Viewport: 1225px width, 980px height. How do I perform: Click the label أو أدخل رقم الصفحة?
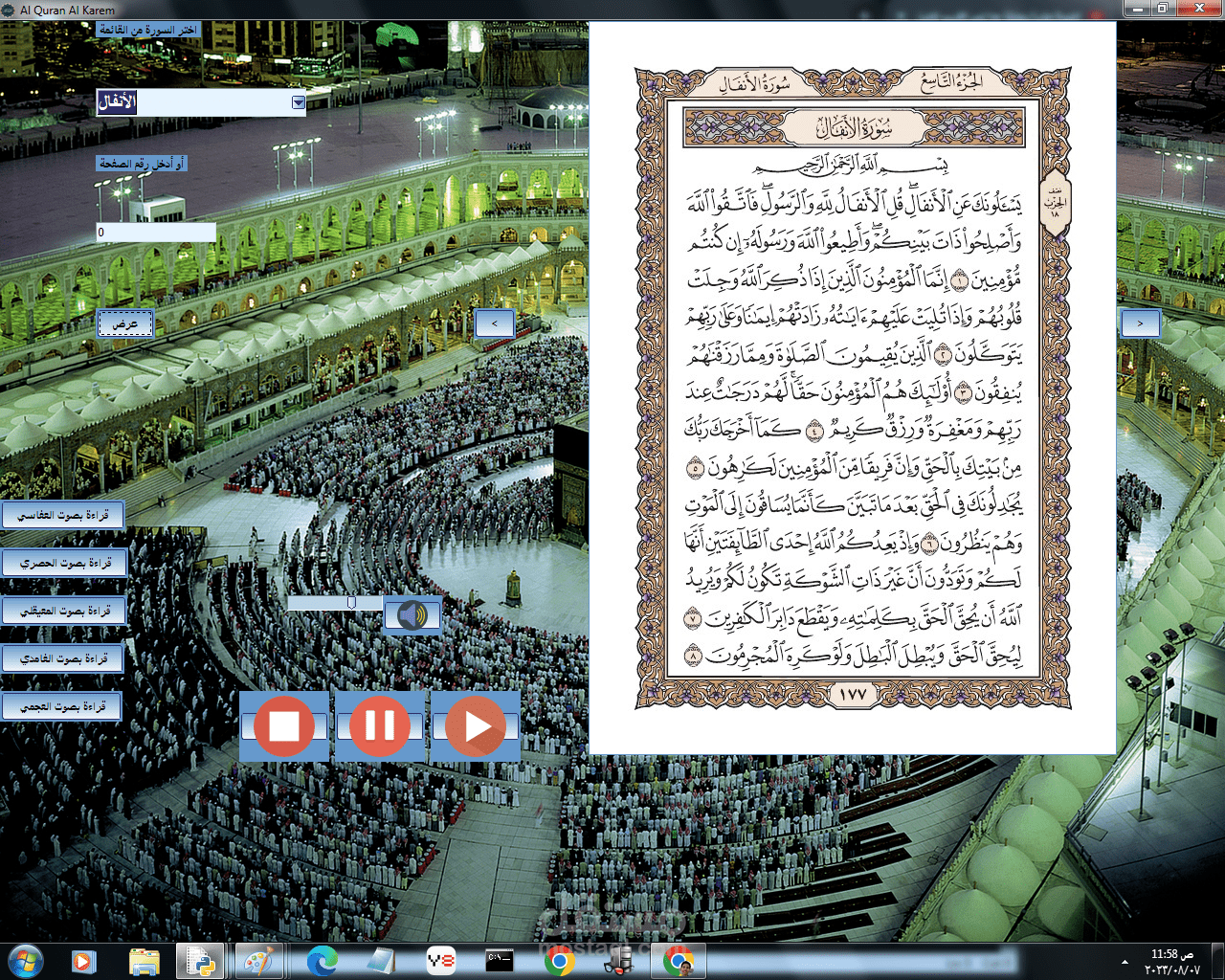[x=142, y=164]
